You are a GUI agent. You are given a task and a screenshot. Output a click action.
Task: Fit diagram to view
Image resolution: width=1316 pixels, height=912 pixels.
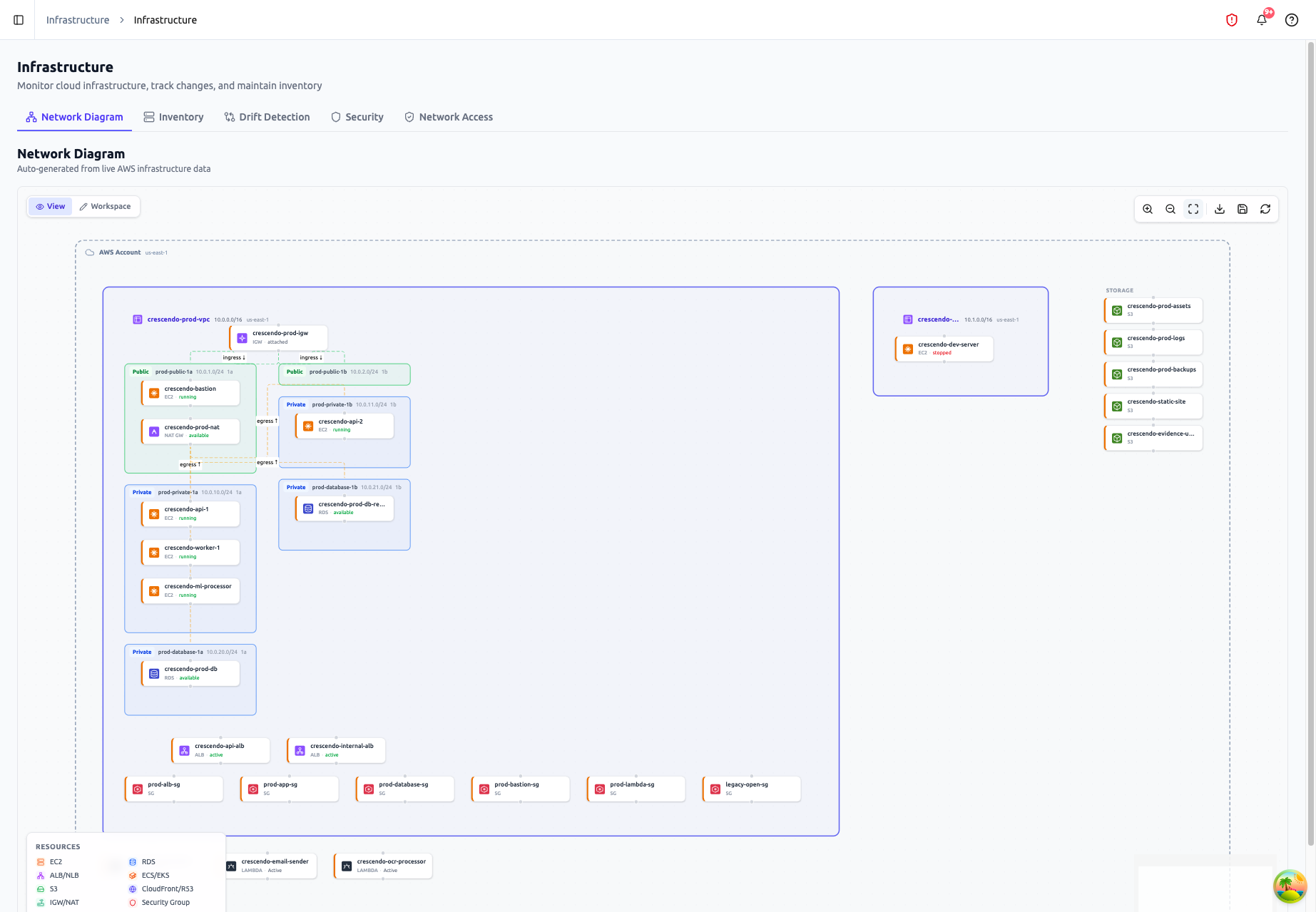click(1193, 209)
